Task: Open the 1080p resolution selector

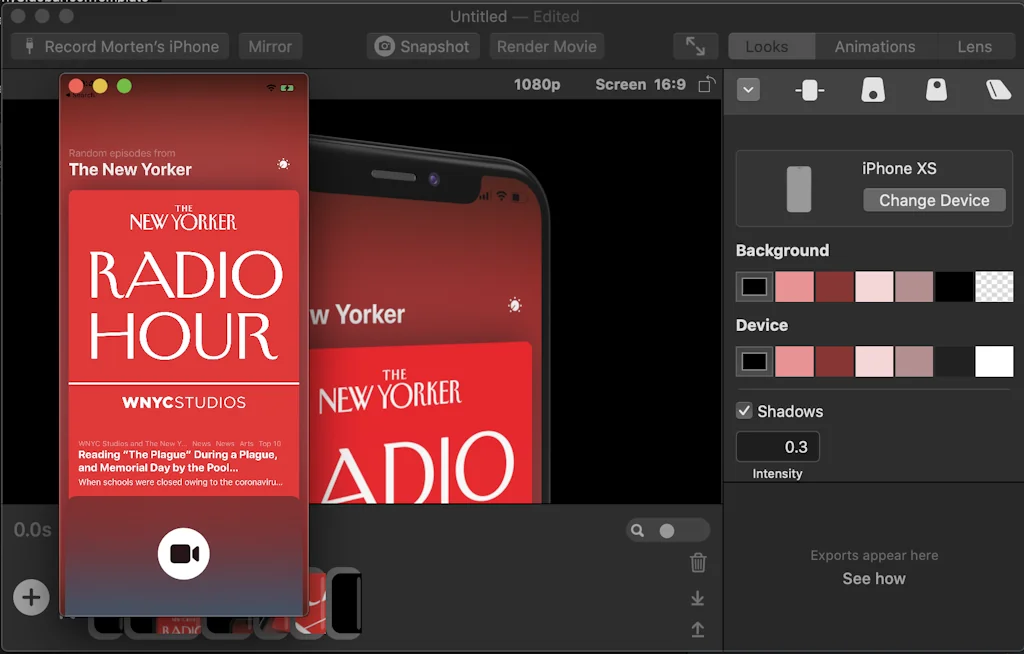Action: click(537, 85)
